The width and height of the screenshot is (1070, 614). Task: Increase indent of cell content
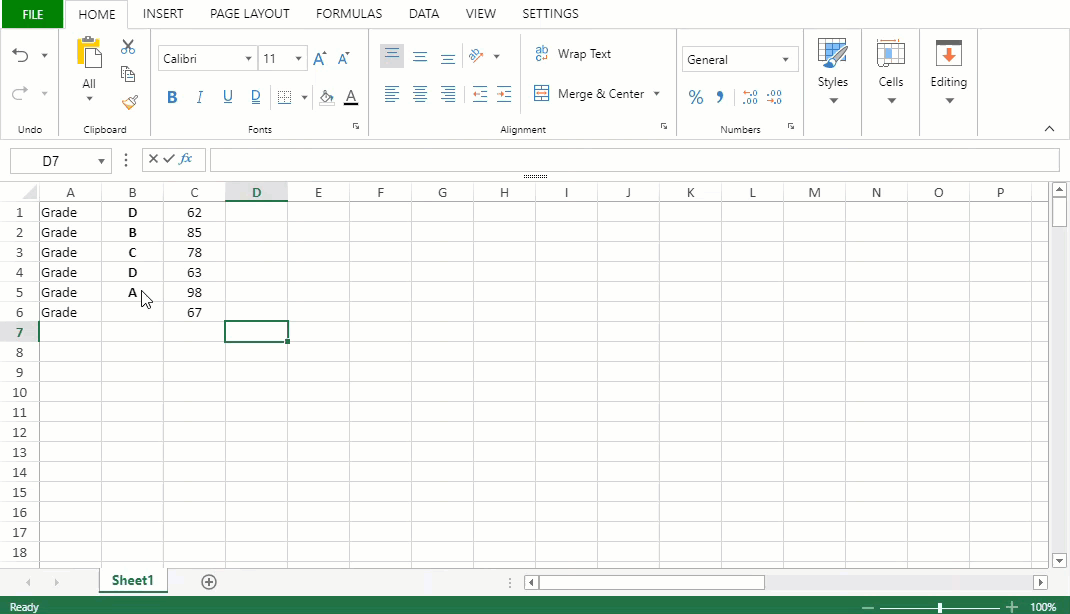click(504, 94)
